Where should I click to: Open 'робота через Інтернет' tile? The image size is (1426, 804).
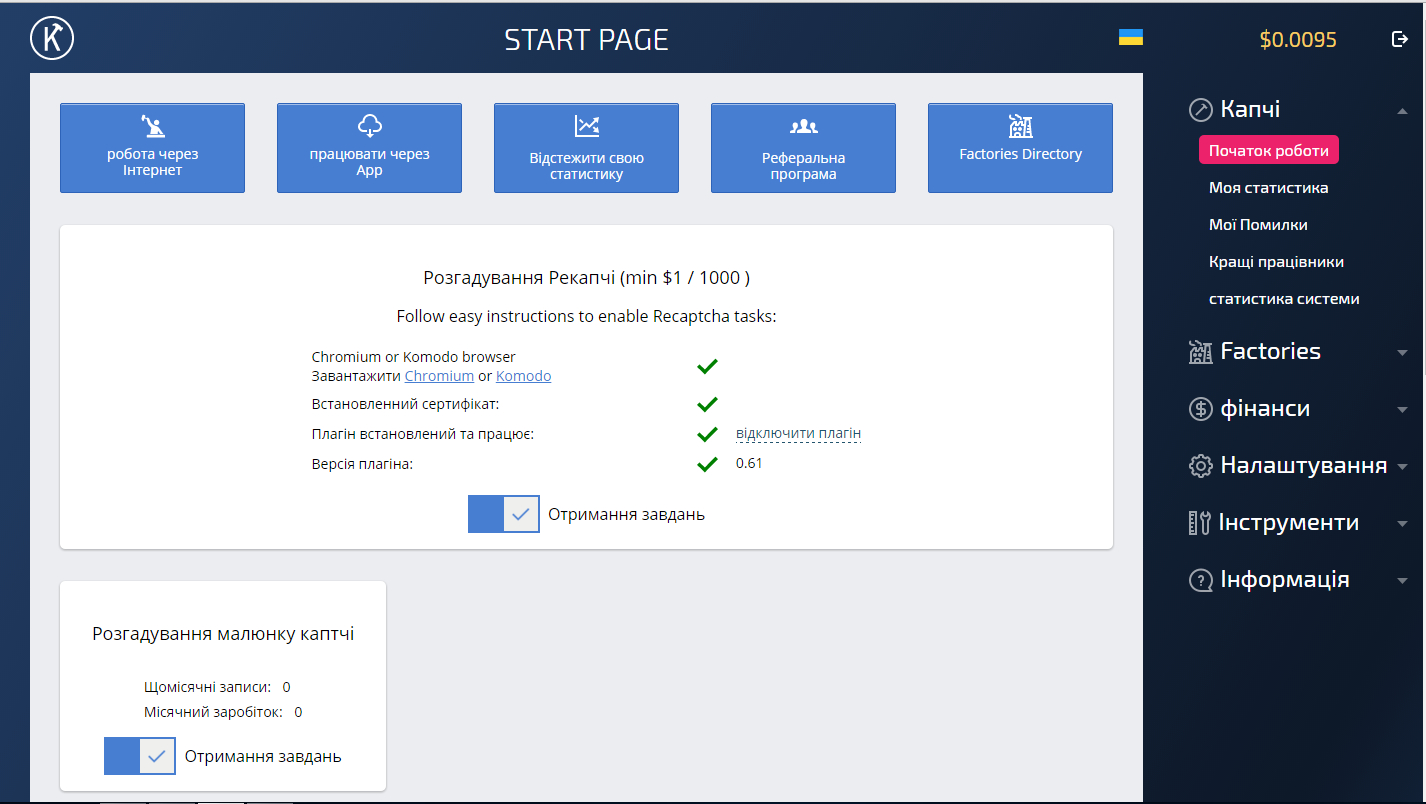tap(152, 148)
